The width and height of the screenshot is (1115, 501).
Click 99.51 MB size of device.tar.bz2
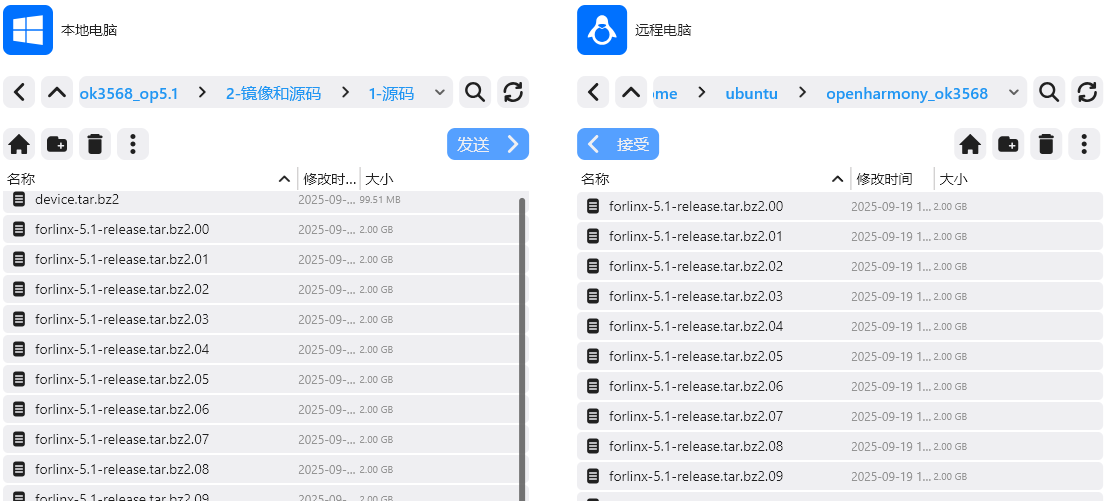point(380,200)
